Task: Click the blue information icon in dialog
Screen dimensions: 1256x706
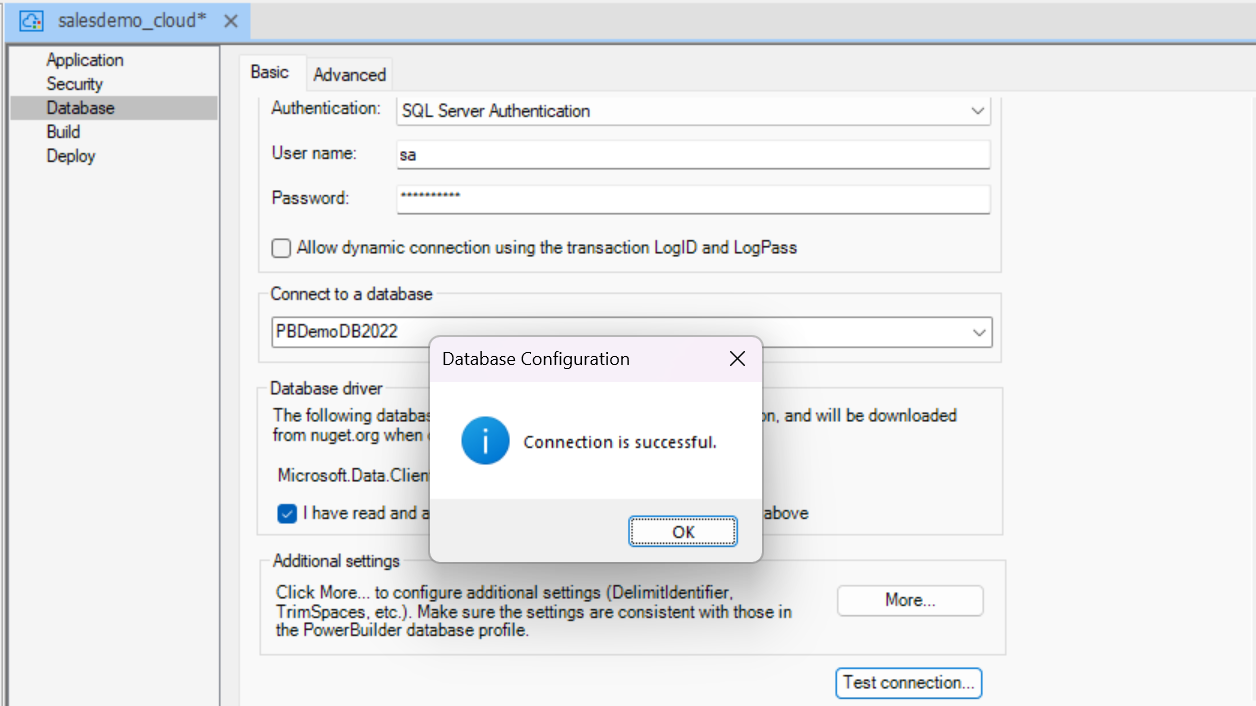Action: coord(485,441)
